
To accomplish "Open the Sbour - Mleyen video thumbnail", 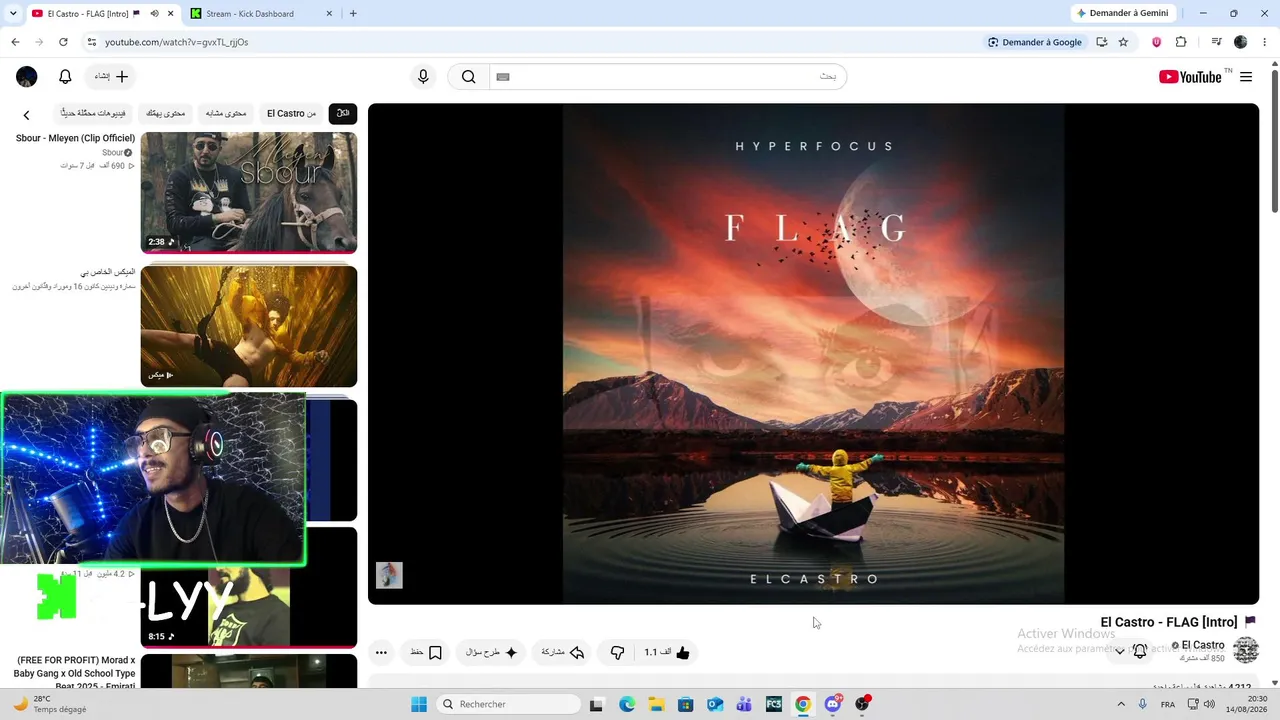I will coord(249,192).
